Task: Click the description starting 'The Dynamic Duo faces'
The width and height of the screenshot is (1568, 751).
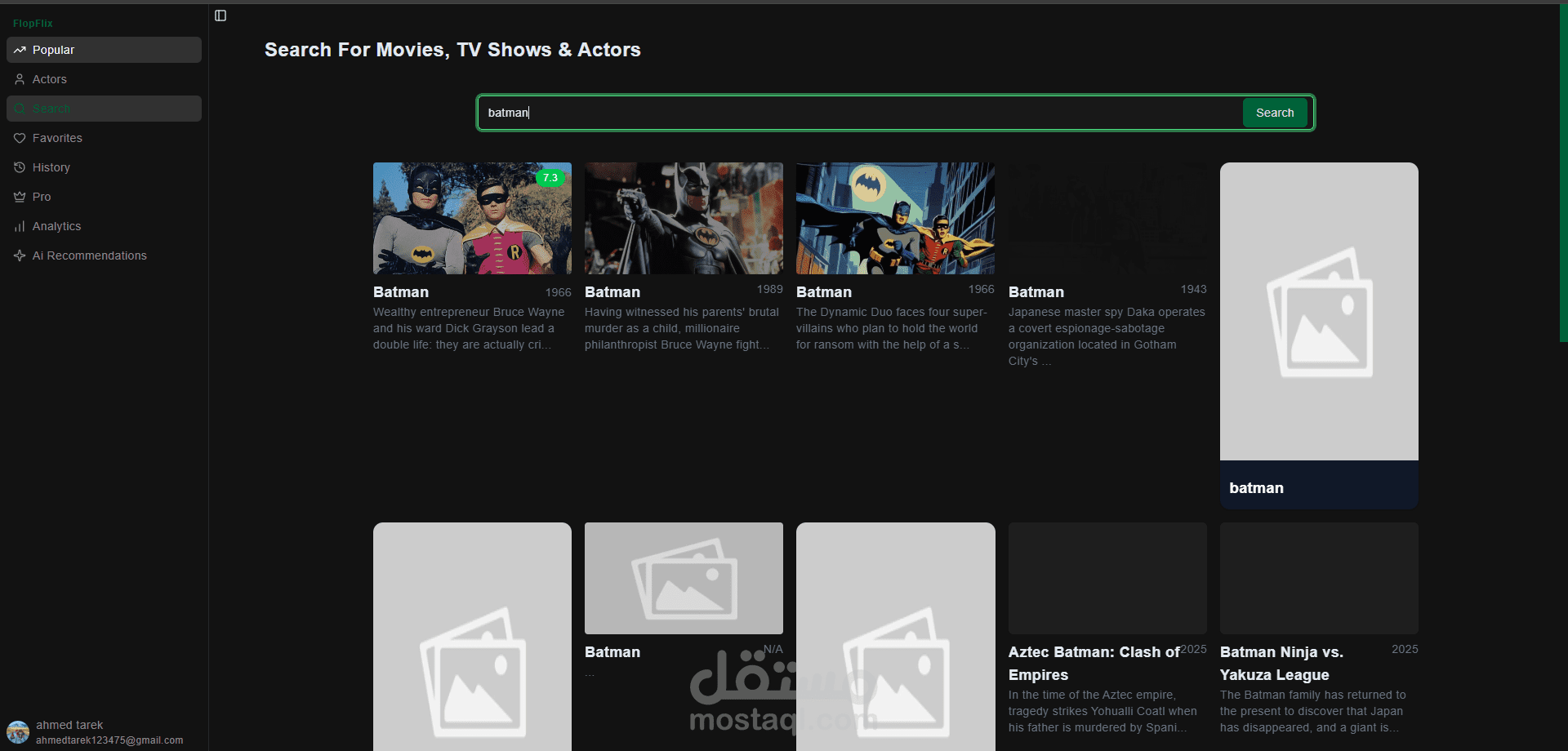Action: [x=892, y=328]
